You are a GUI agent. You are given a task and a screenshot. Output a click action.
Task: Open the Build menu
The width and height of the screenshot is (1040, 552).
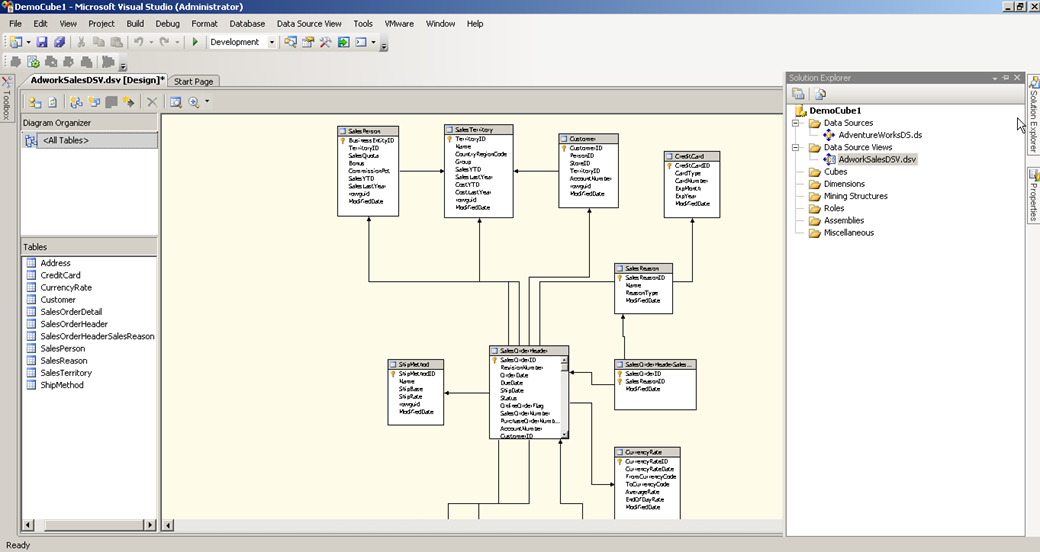tap(135, 23)
